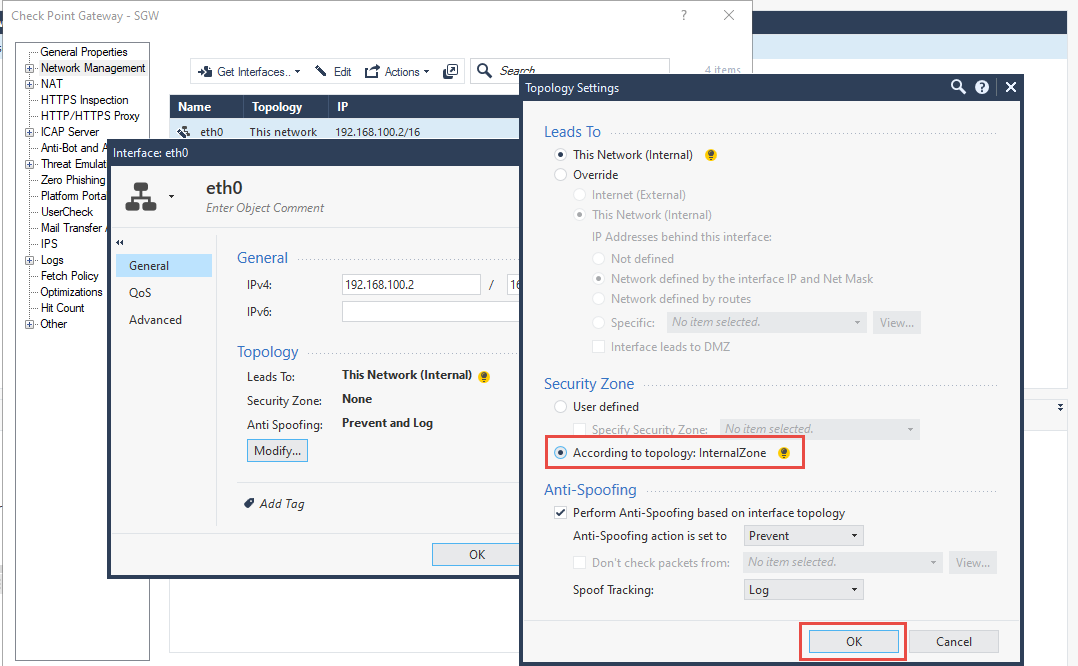Click the IPv6 address field

point(430,311)
